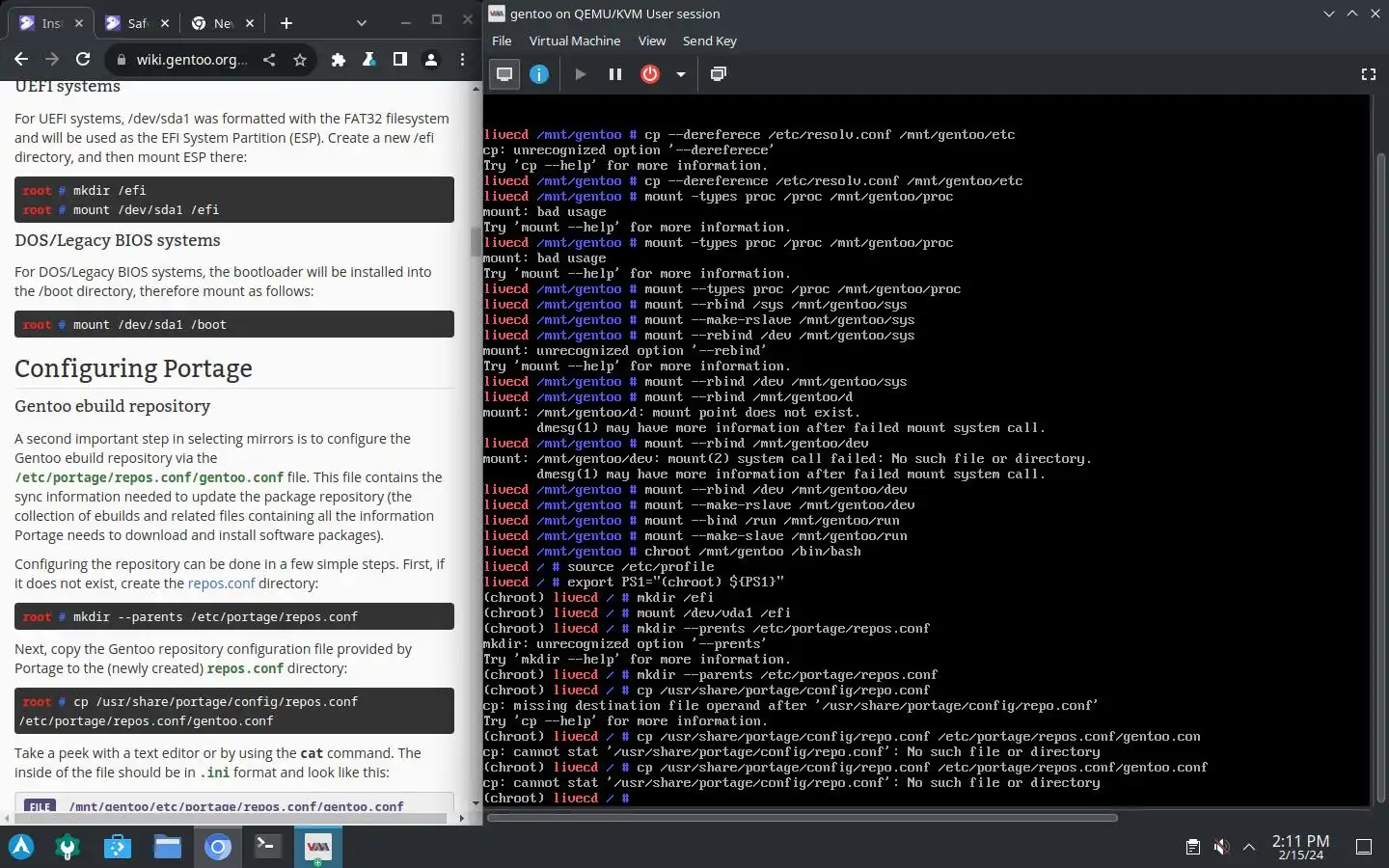Click the VM viewer vertical scrollbar
Viewport: 1389px width, 868px height.
pyautogui.click(x=1380, y=477)
